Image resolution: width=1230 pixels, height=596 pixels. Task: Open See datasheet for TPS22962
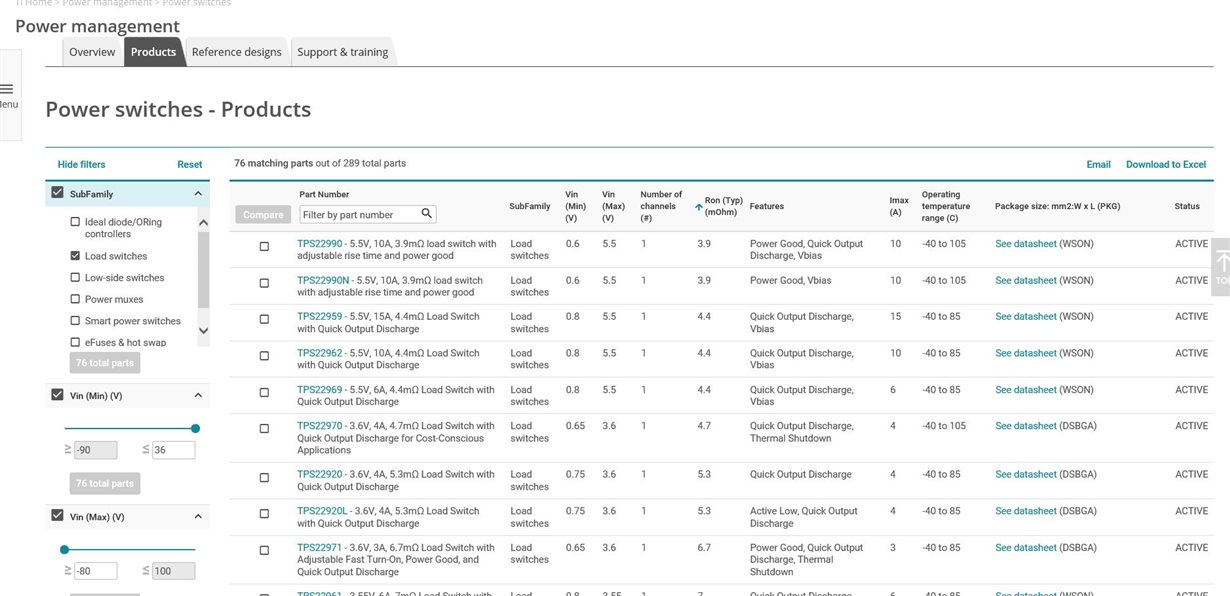click(1026, 353)
